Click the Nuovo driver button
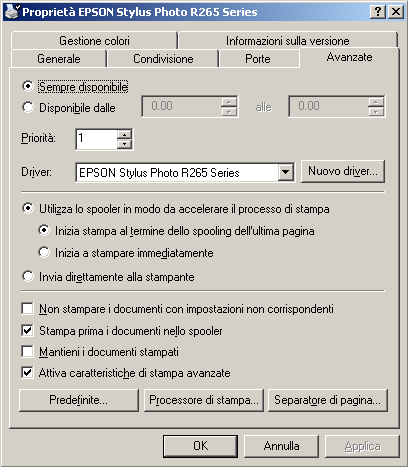This screenshot has width=408, height=467. (x=343, y=171)
